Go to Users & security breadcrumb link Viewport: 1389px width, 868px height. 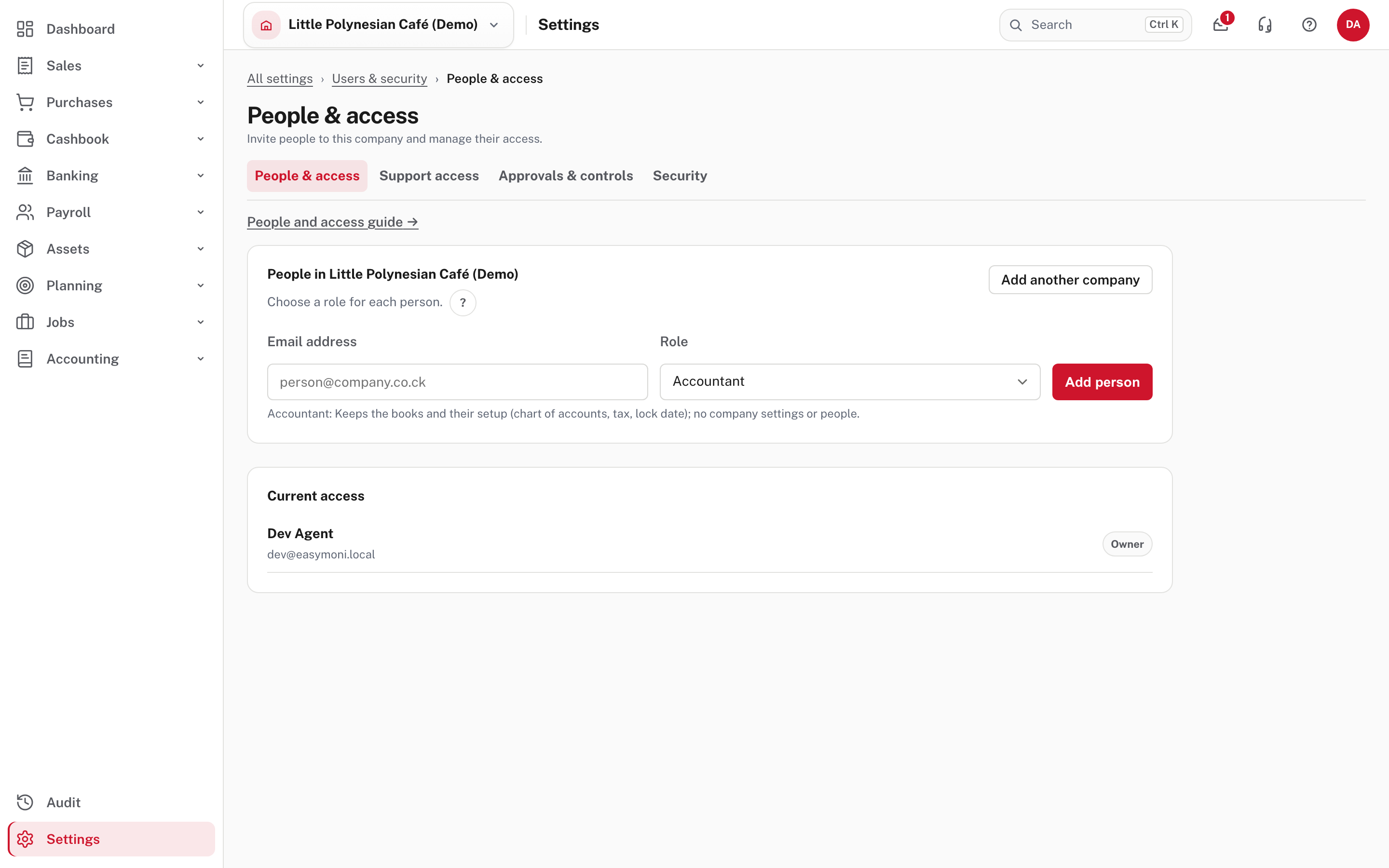click(380, 79)
